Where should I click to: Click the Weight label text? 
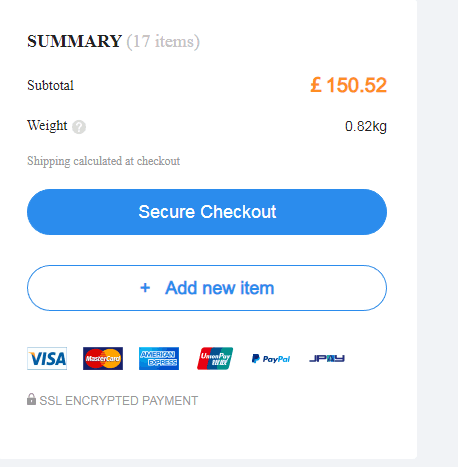(x=47, y=126)
